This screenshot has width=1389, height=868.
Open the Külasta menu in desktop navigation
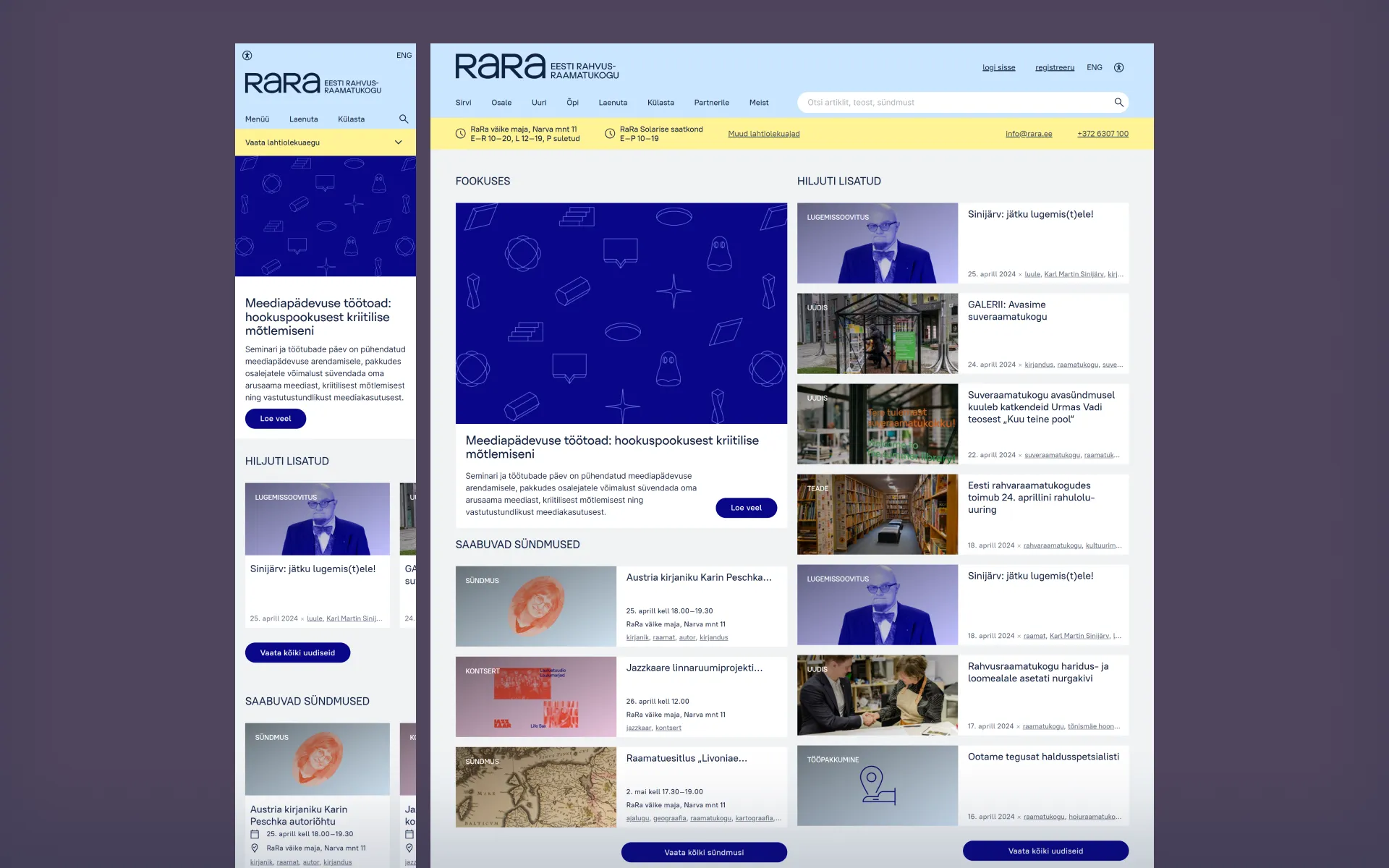tap(660, 103)
